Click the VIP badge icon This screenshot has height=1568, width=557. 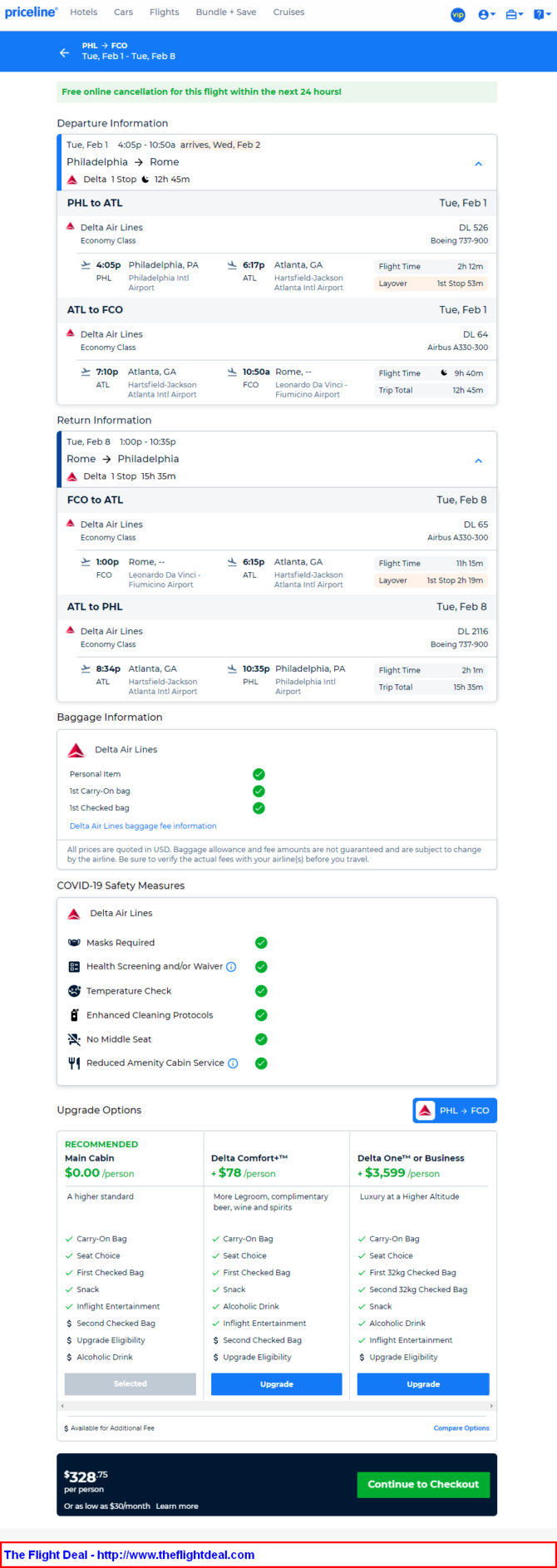458,14
